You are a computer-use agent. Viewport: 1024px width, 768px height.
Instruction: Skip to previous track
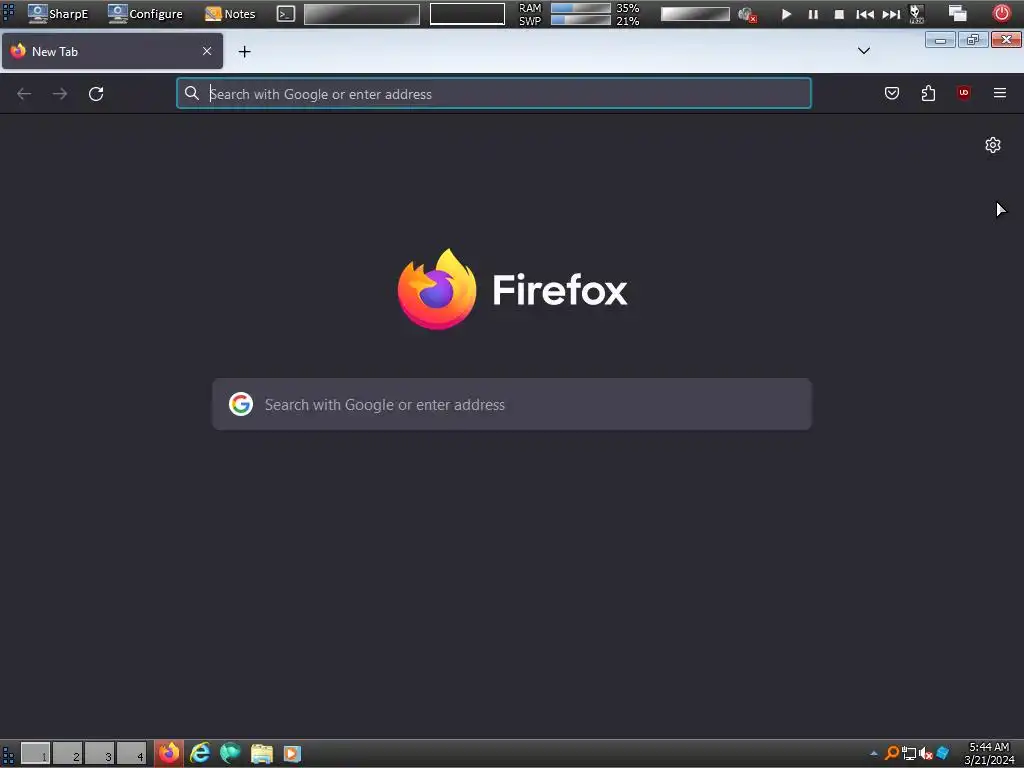point(865,14)
